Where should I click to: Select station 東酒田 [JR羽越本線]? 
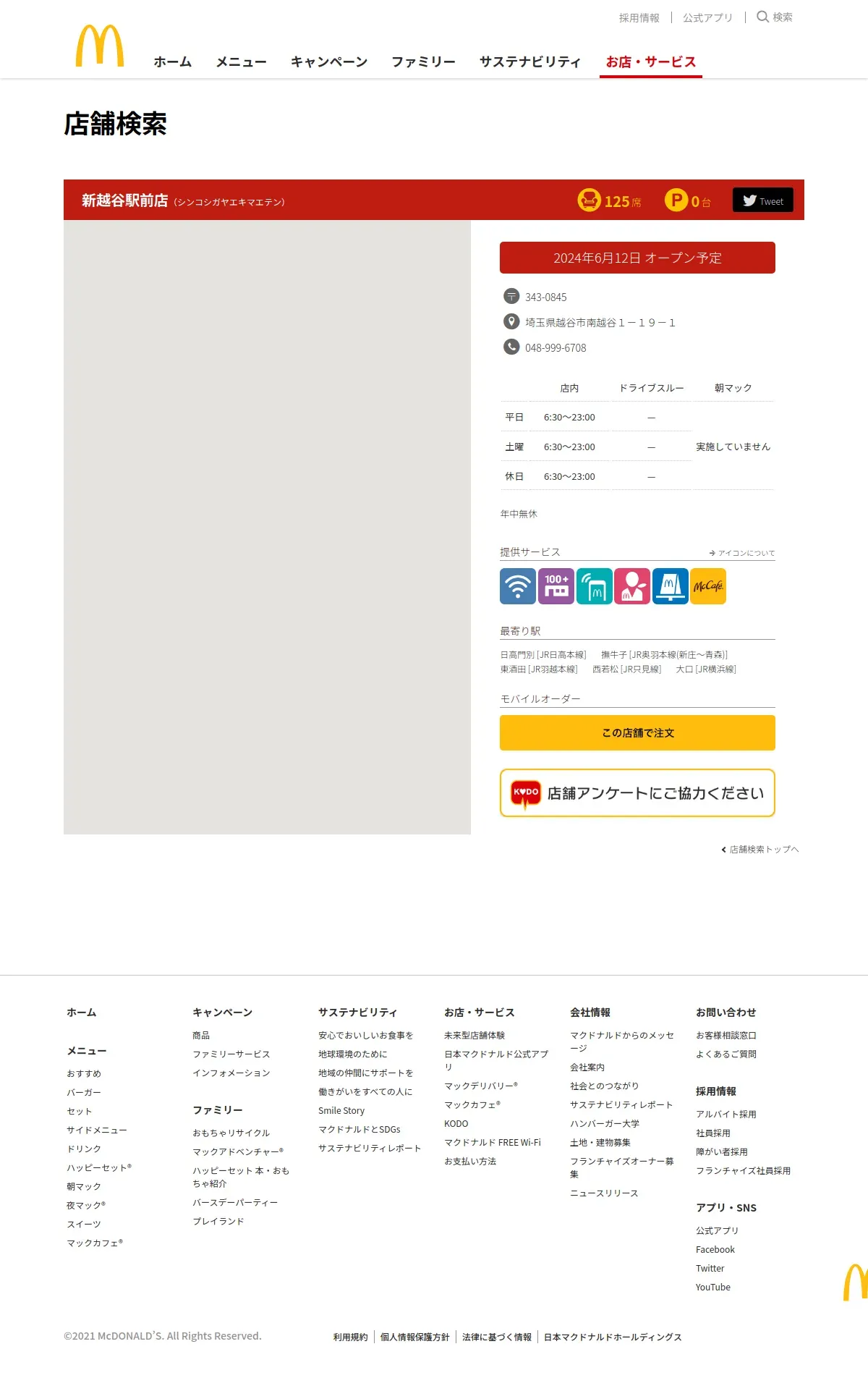click(539, 669)
